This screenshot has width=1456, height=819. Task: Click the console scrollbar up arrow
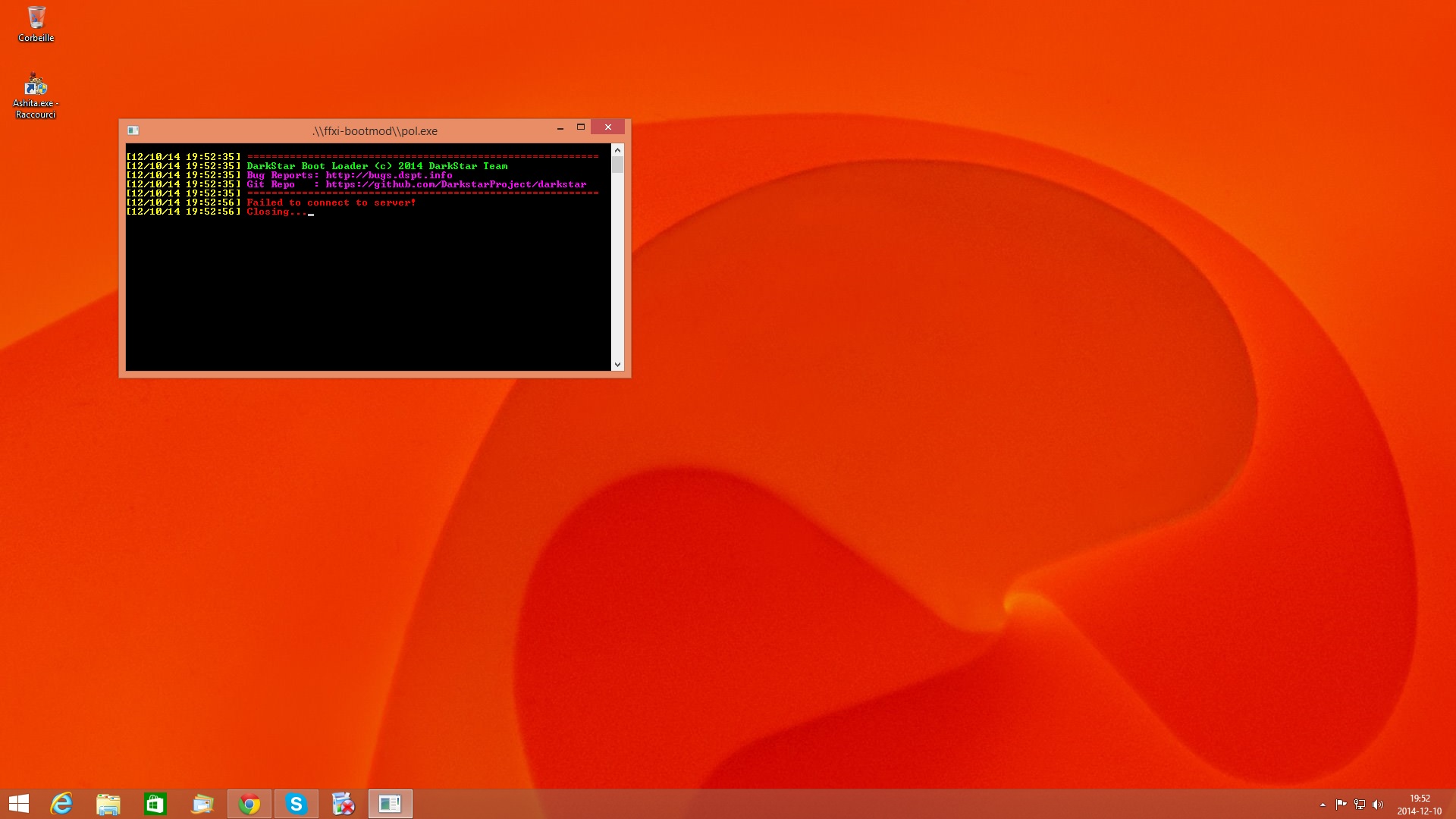[x=617, y=150]
